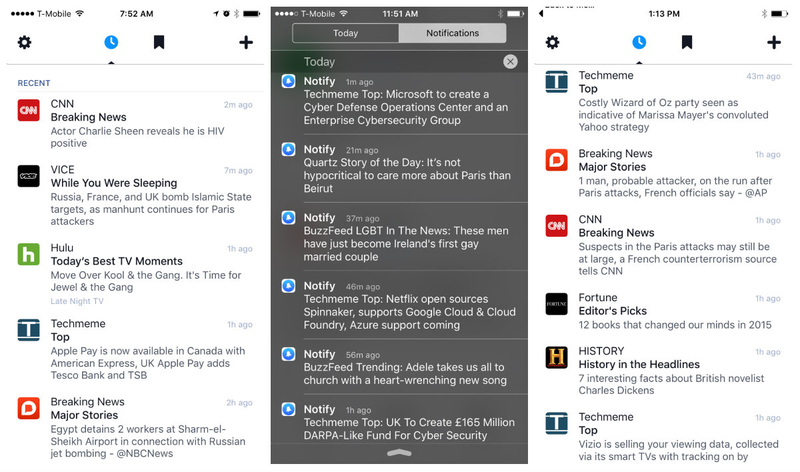Open Apple Pay Canada story text
Viewport: 800px width, 472px height.
tap(147, 363)
